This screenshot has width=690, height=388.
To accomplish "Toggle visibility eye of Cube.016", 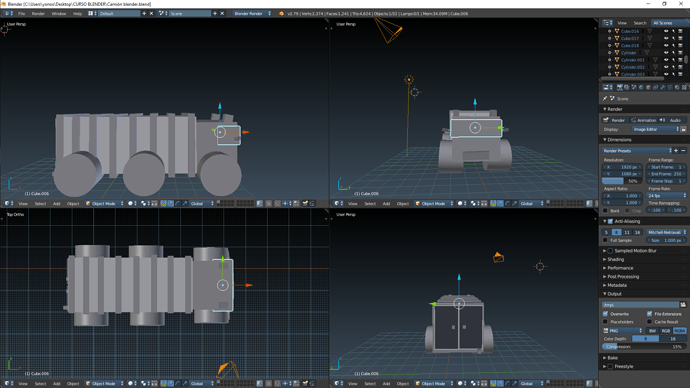I will click(x=666, y=31).
